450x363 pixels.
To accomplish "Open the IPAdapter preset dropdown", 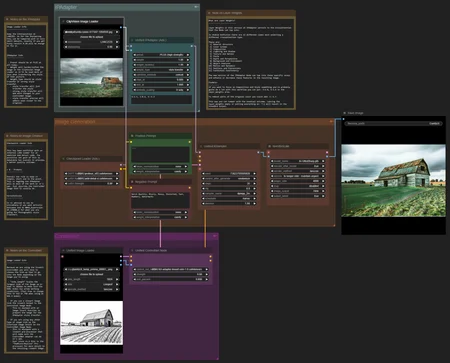I will [161, 55].
